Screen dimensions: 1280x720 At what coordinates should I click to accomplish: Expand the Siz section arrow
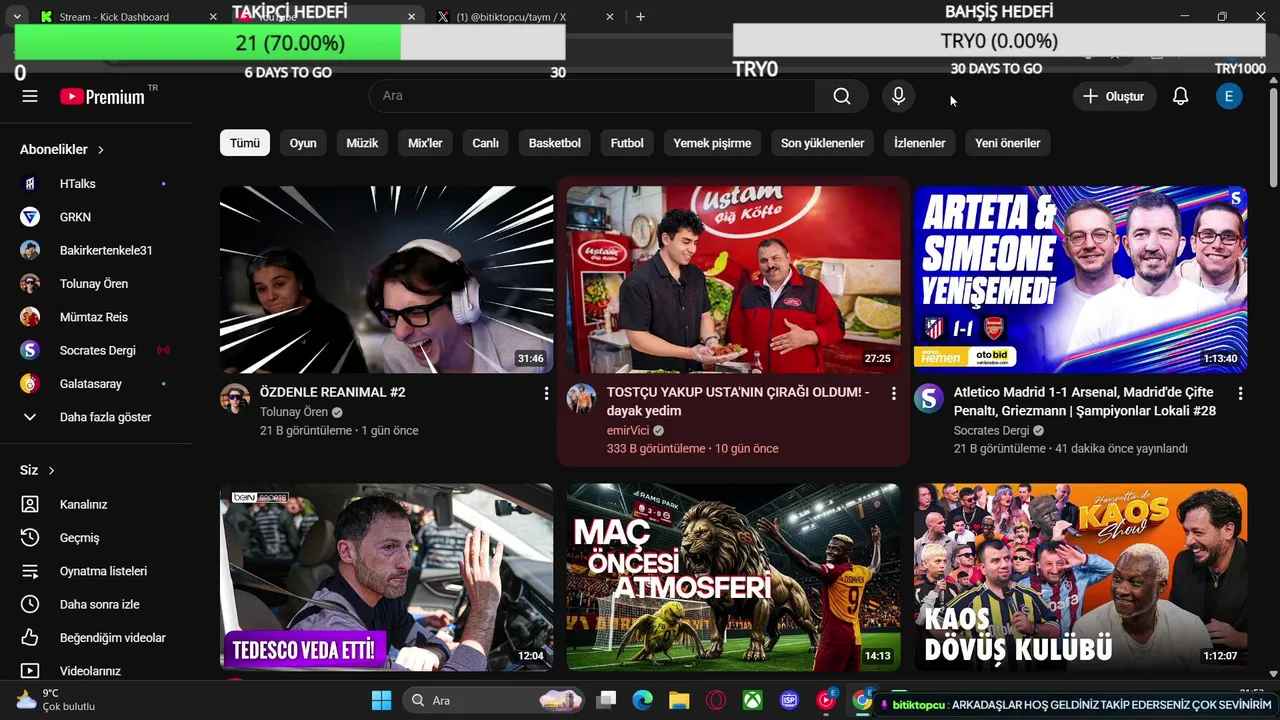click(51, 470)
